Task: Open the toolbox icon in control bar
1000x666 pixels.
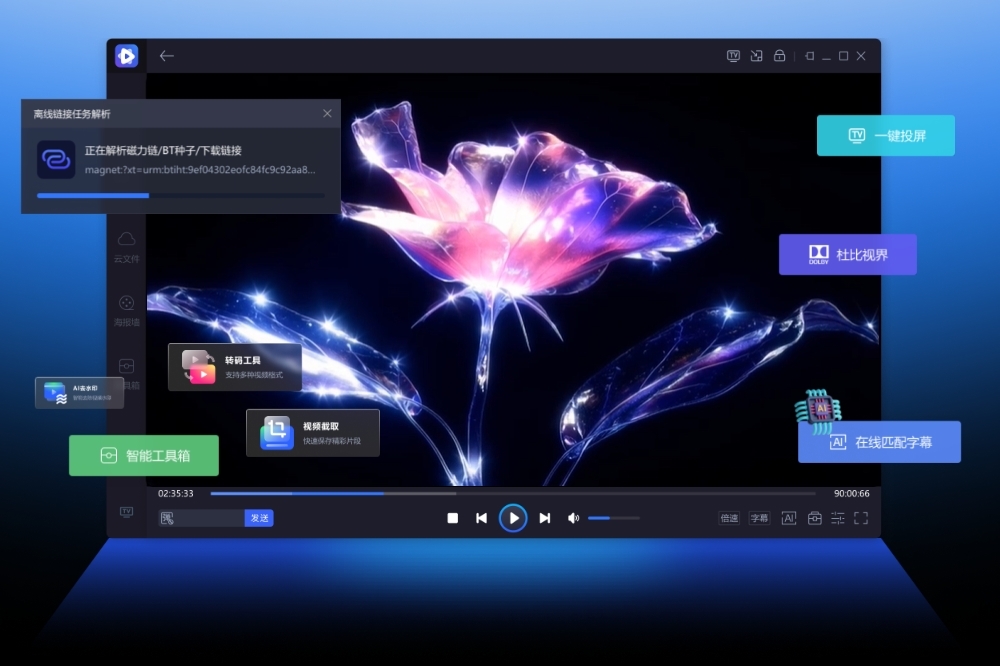Action: click(814, 518)
